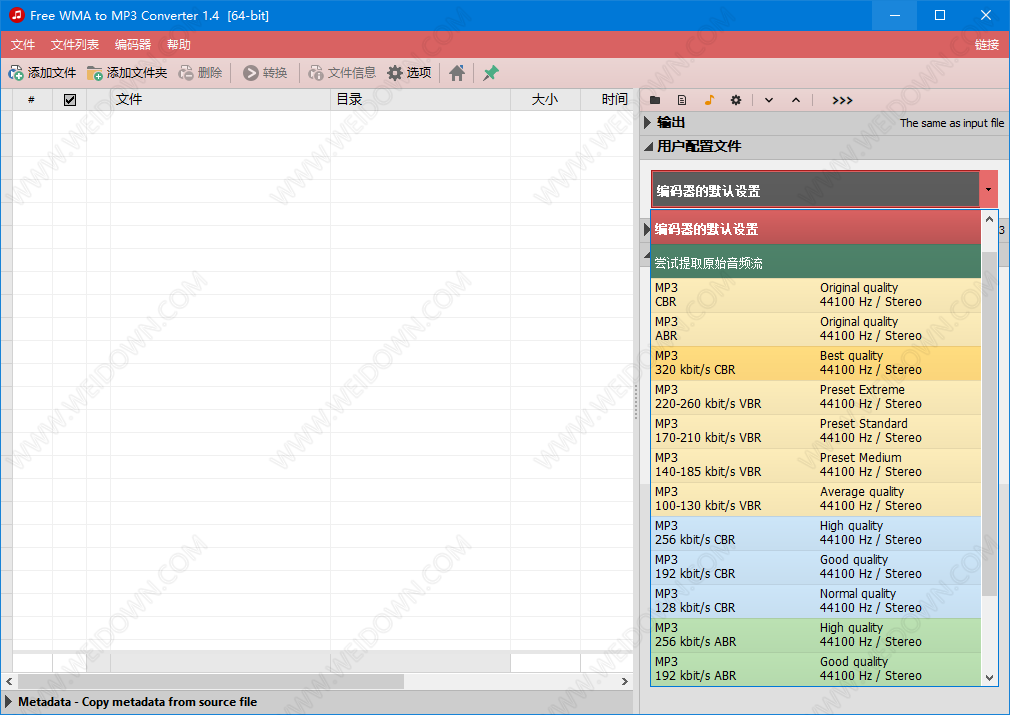
Task: Select the orange music note panel icon
Action: click(709, 100)
